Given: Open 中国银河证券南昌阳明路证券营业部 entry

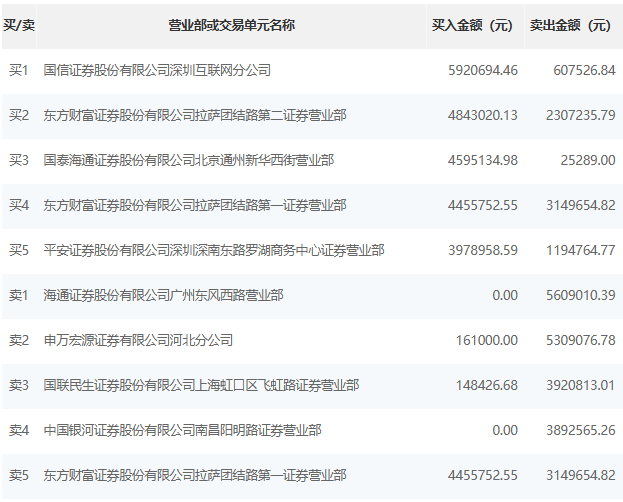Looking at the screenshot, I should point(182,430).
